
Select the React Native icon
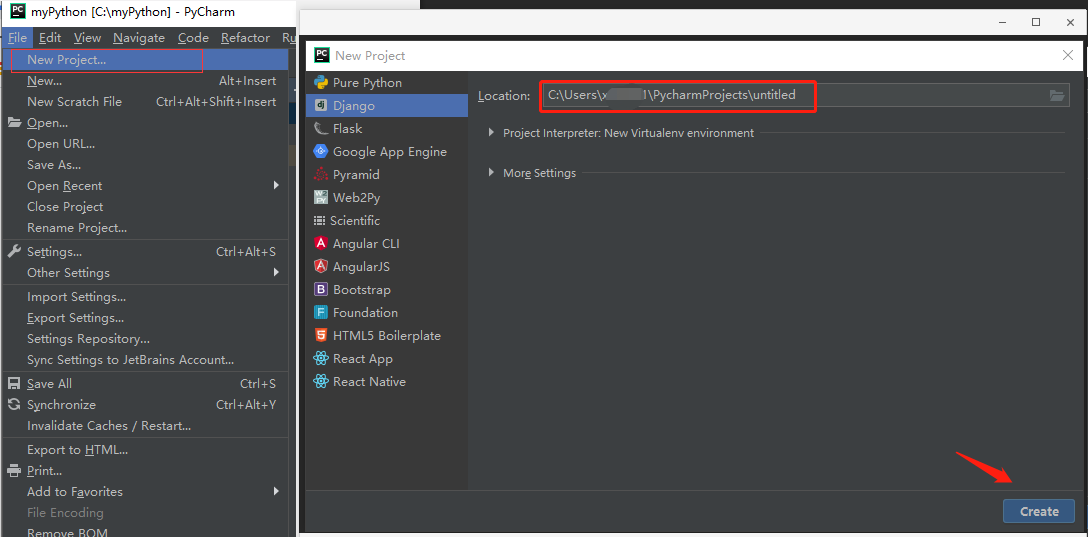(321, 382)
